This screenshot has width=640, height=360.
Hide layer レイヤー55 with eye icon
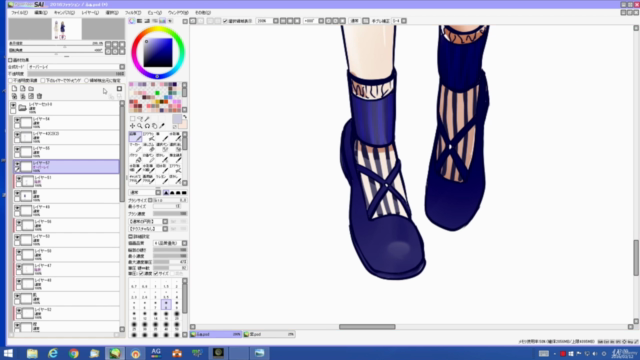coord(17,149)
